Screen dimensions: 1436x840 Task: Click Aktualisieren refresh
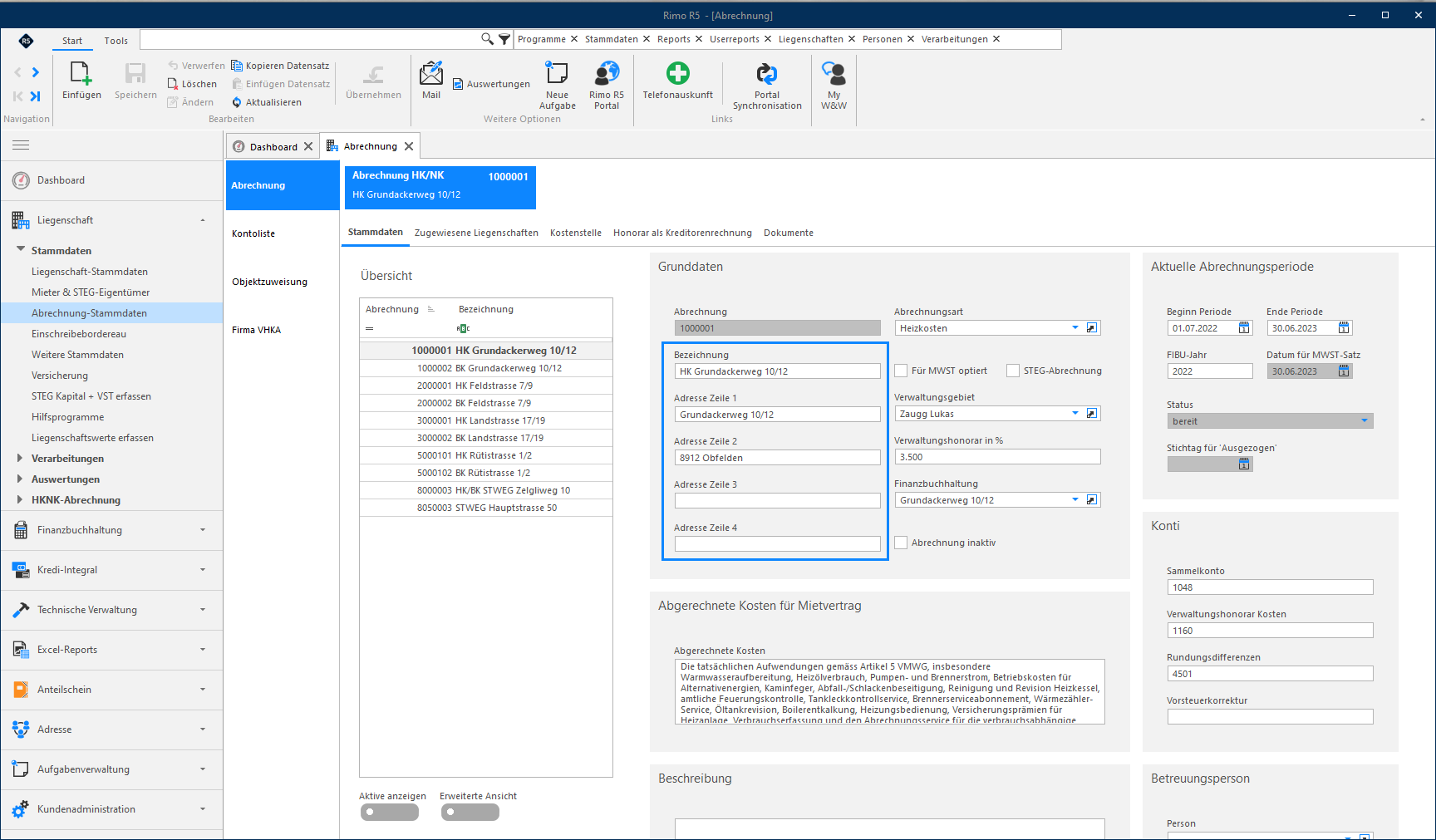point(267,102)
